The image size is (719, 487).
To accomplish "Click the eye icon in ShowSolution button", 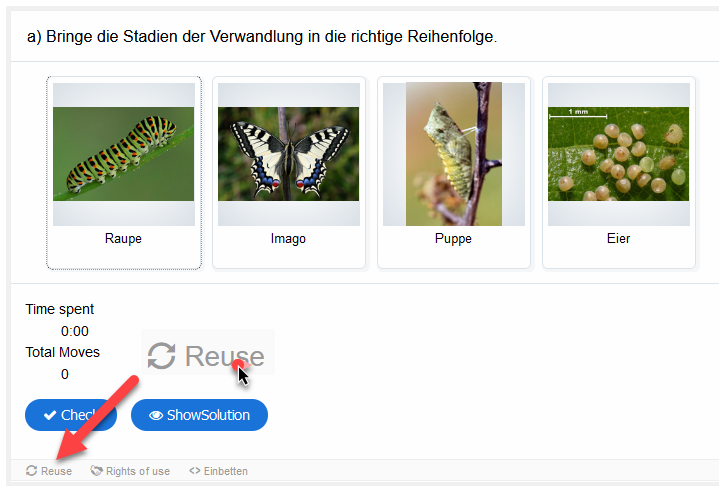I will [156, 415].
